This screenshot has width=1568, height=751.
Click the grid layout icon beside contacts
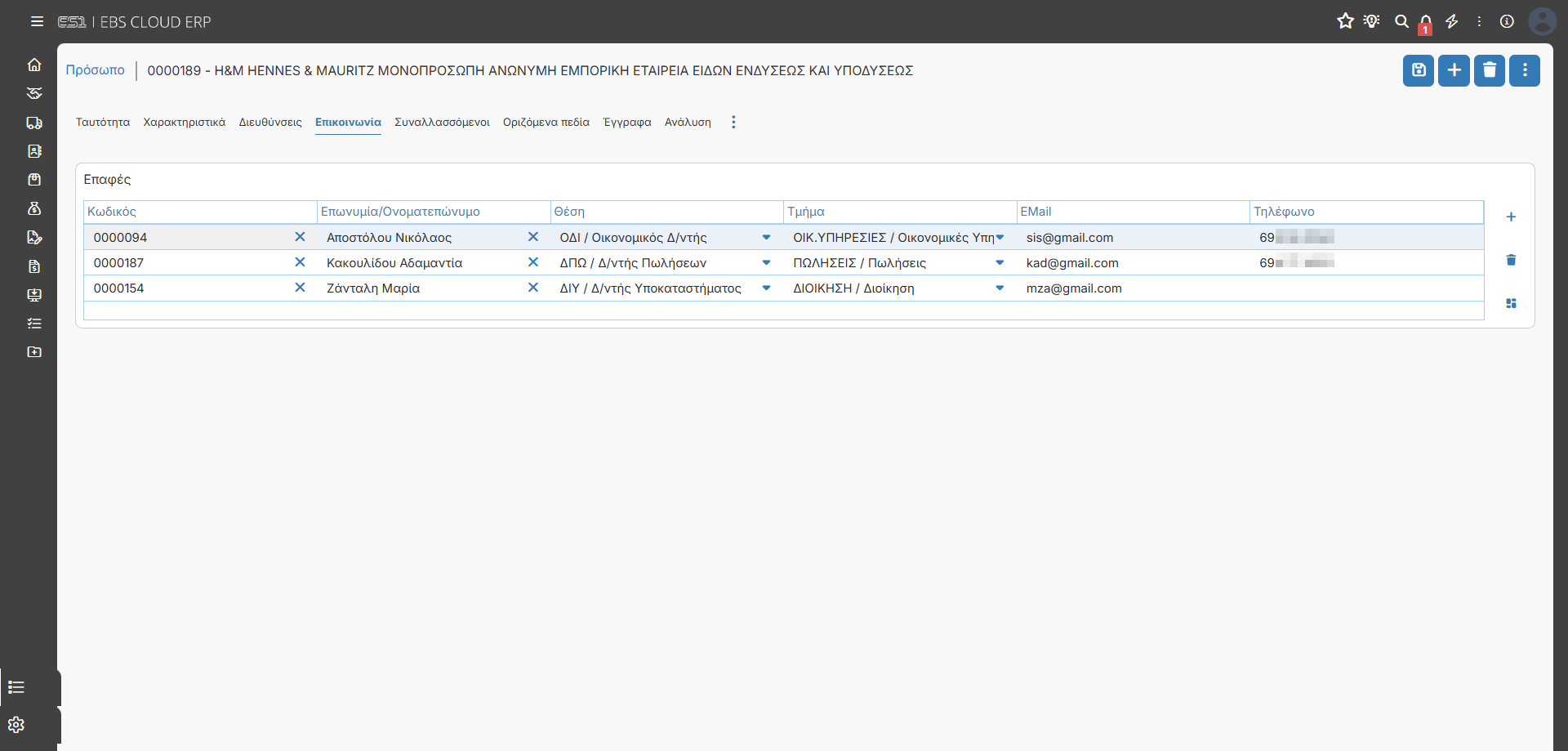click(1511, 303)
